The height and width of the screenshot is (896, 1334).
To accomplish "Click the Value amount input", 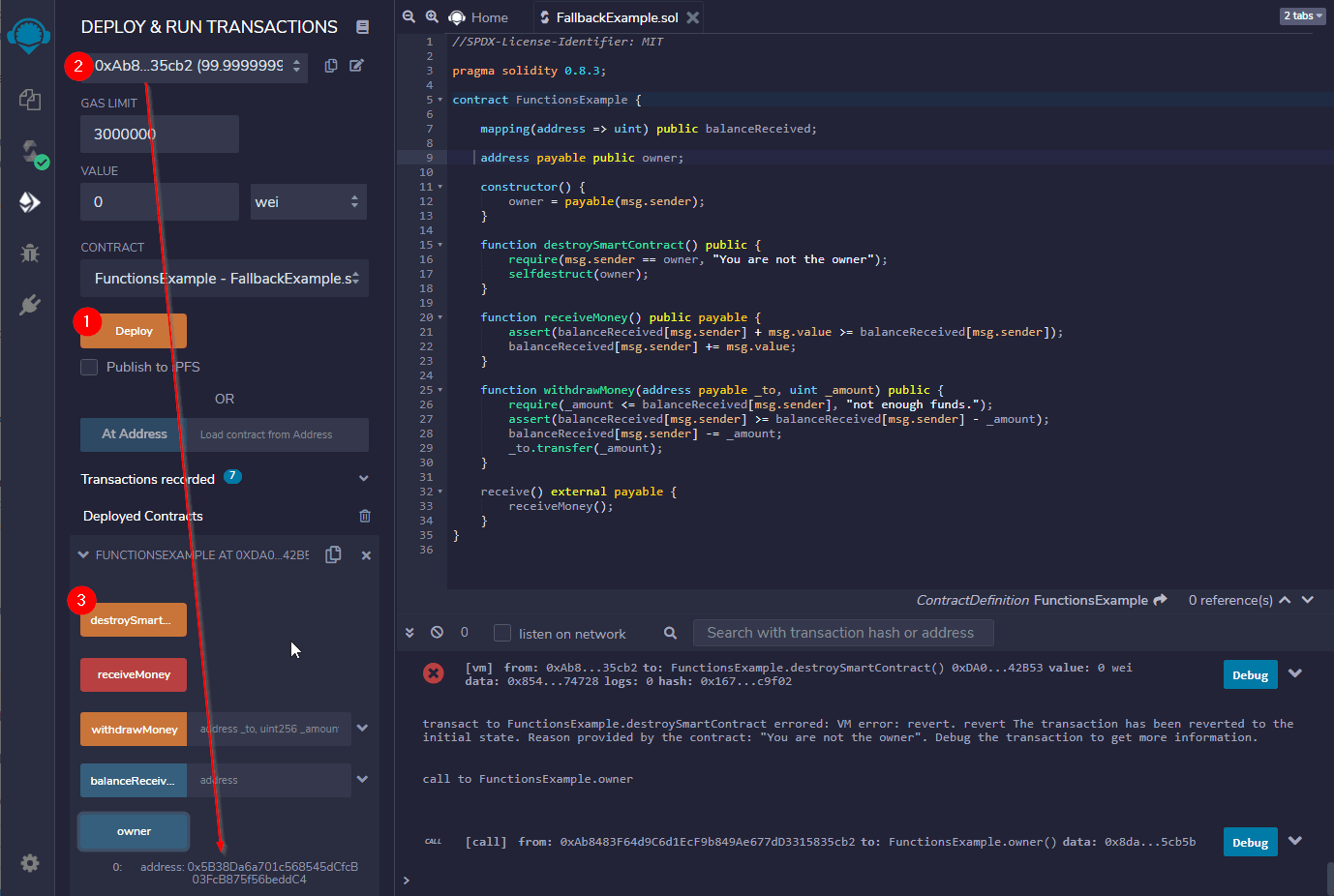I will [160, 201].
